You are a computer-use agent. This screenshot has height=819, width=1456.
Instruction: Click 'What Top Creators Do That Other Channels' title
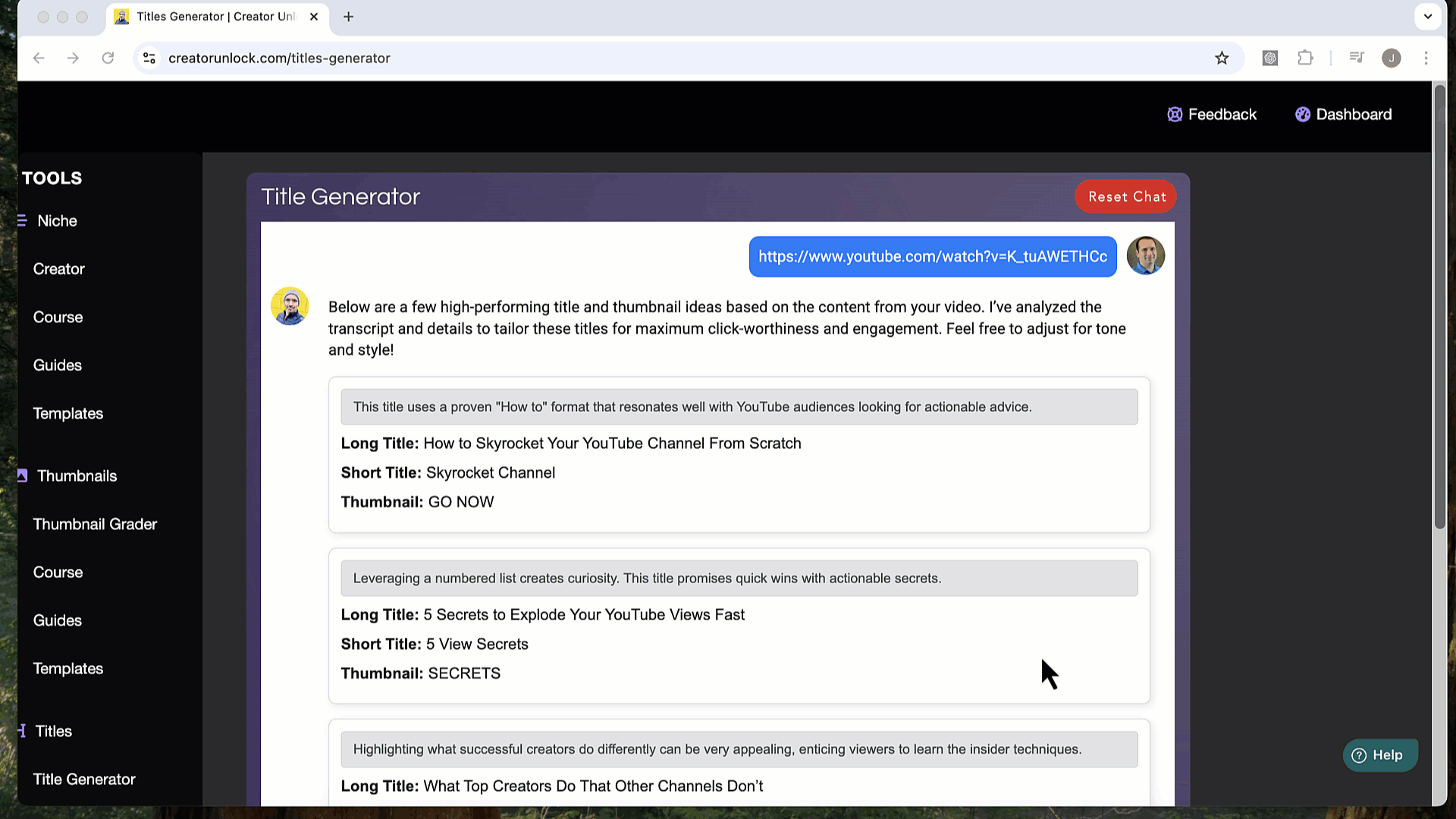click(x=593, y=786)
